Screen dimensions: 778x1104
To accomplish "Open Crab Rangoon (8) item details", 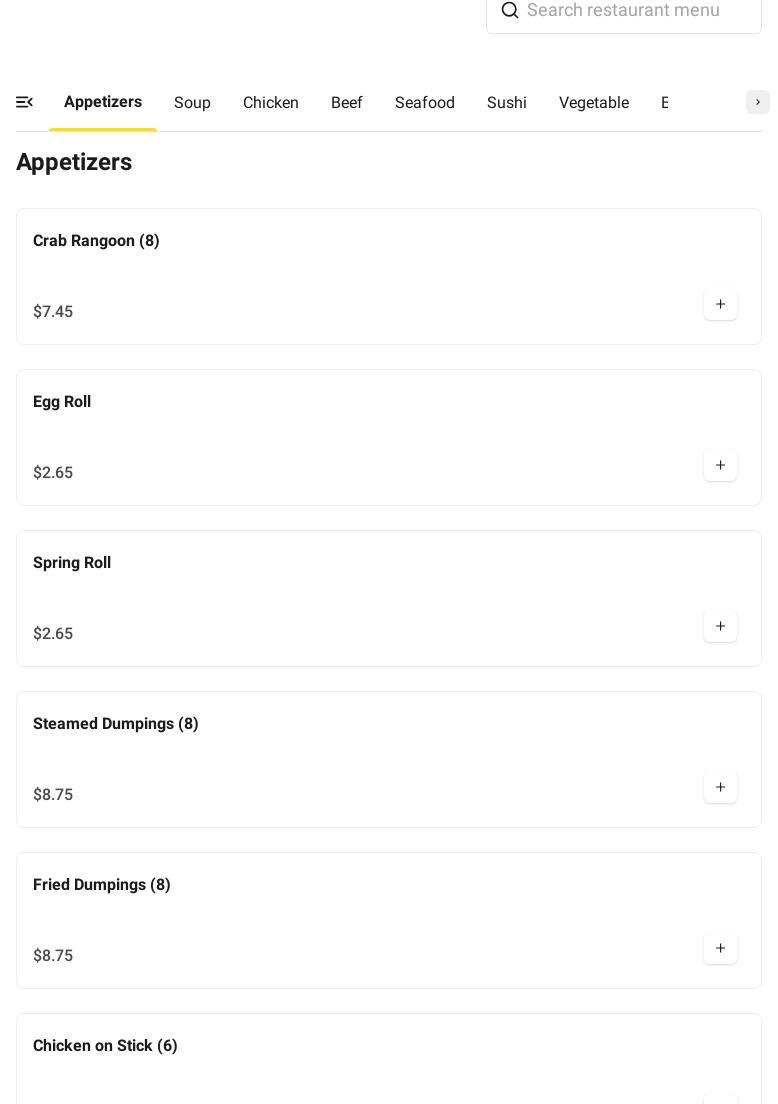I will pos(96,241).
